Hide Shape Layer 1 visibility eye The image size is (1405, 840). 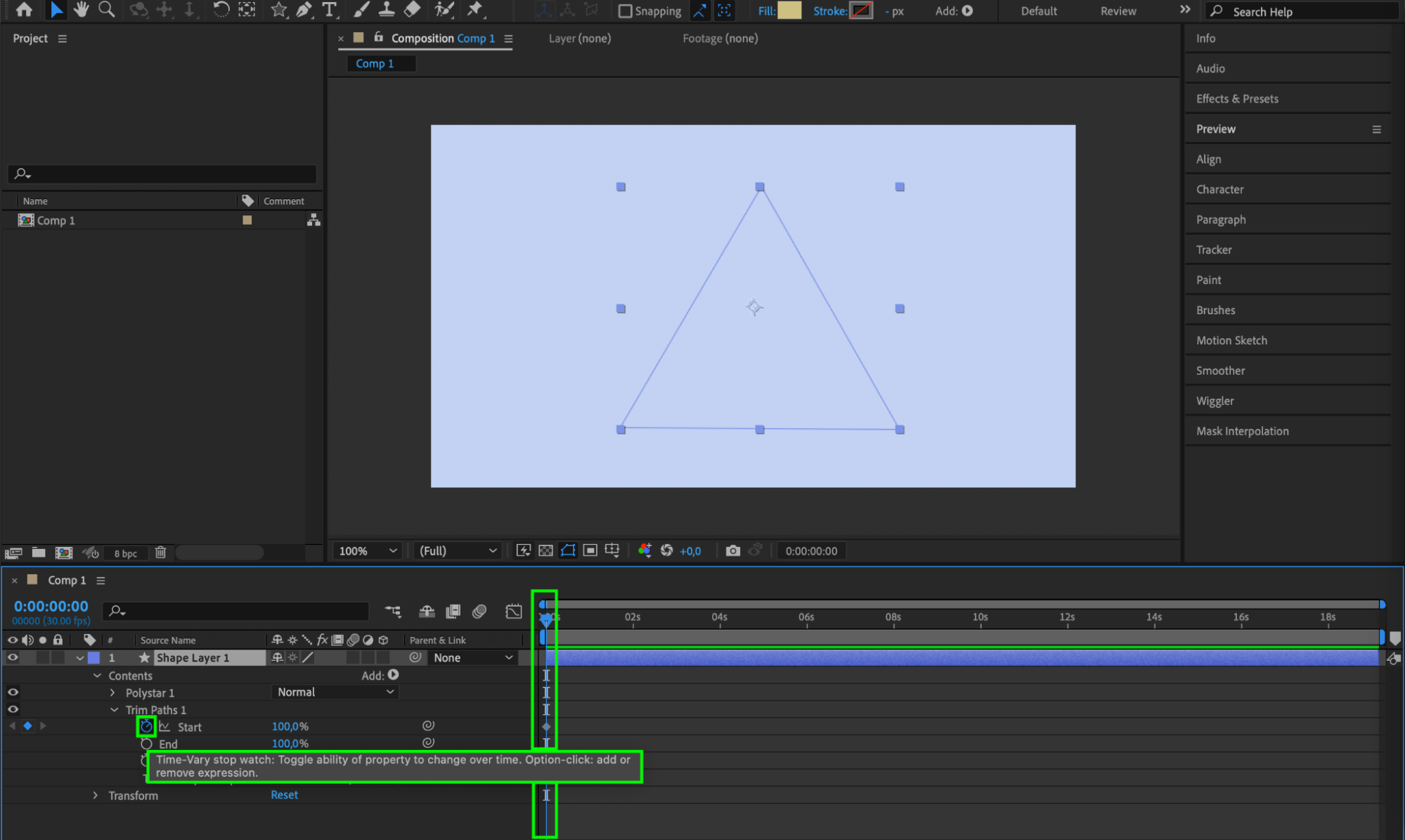pos(13,657)
